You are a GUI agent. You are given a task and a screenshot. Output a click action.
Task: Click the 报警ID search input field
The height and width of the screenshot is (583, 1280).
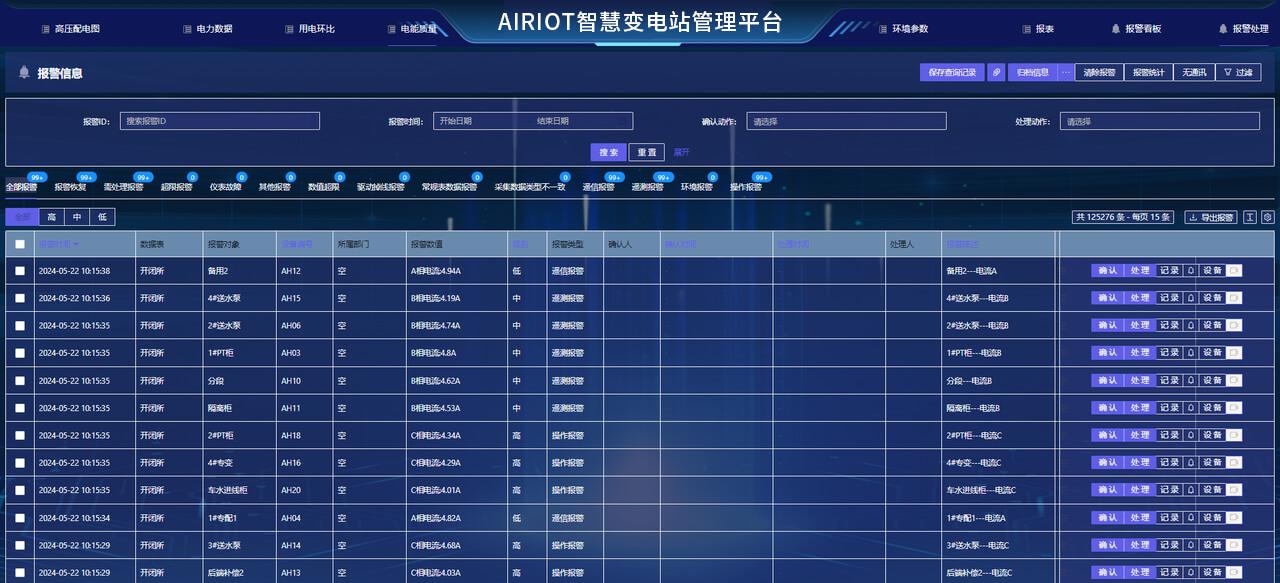(x=220, y=121)
